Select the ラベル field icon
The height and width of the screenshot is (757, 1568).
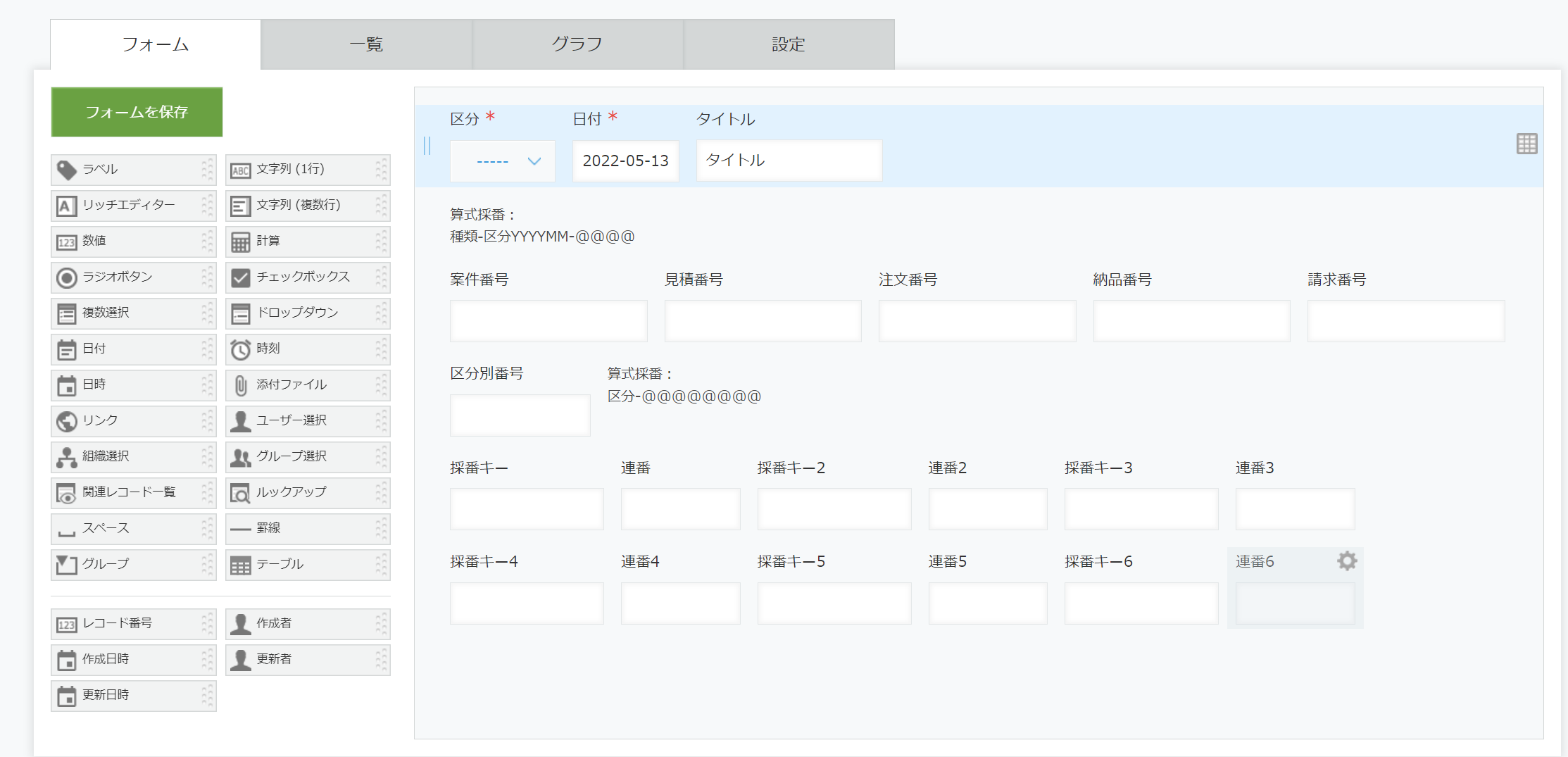66,170
